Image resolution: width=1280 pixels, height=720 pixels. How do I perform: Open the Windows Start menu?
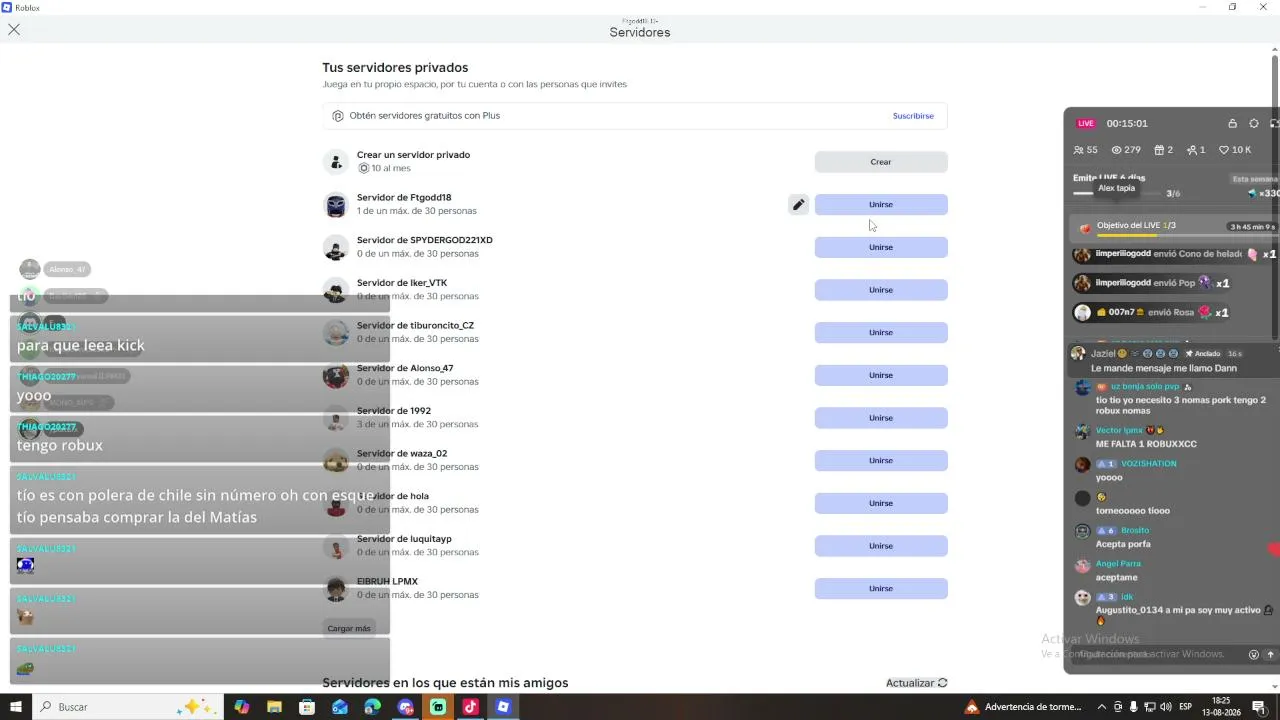coord(15,707)
